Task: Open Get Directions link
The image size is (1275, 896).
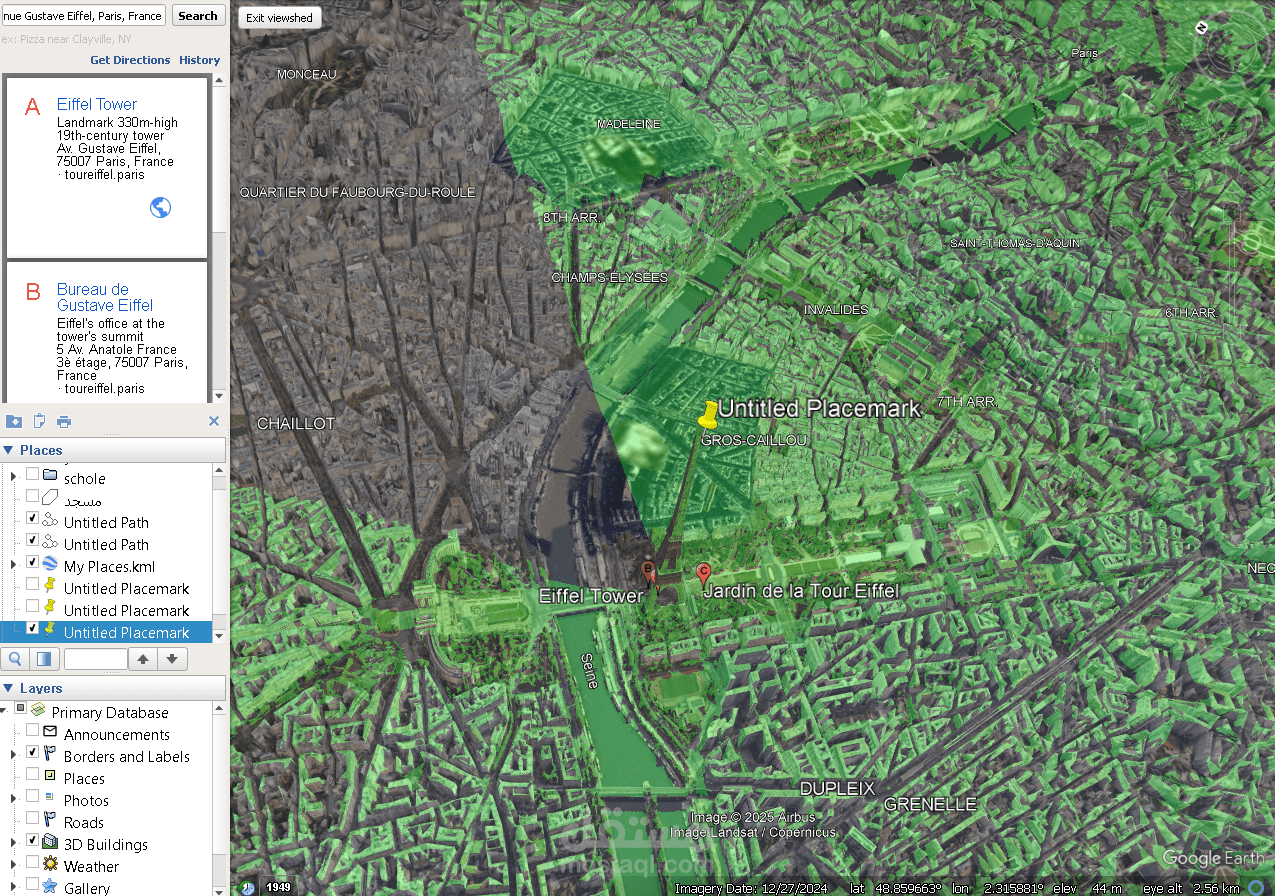Action: (130, 60)
